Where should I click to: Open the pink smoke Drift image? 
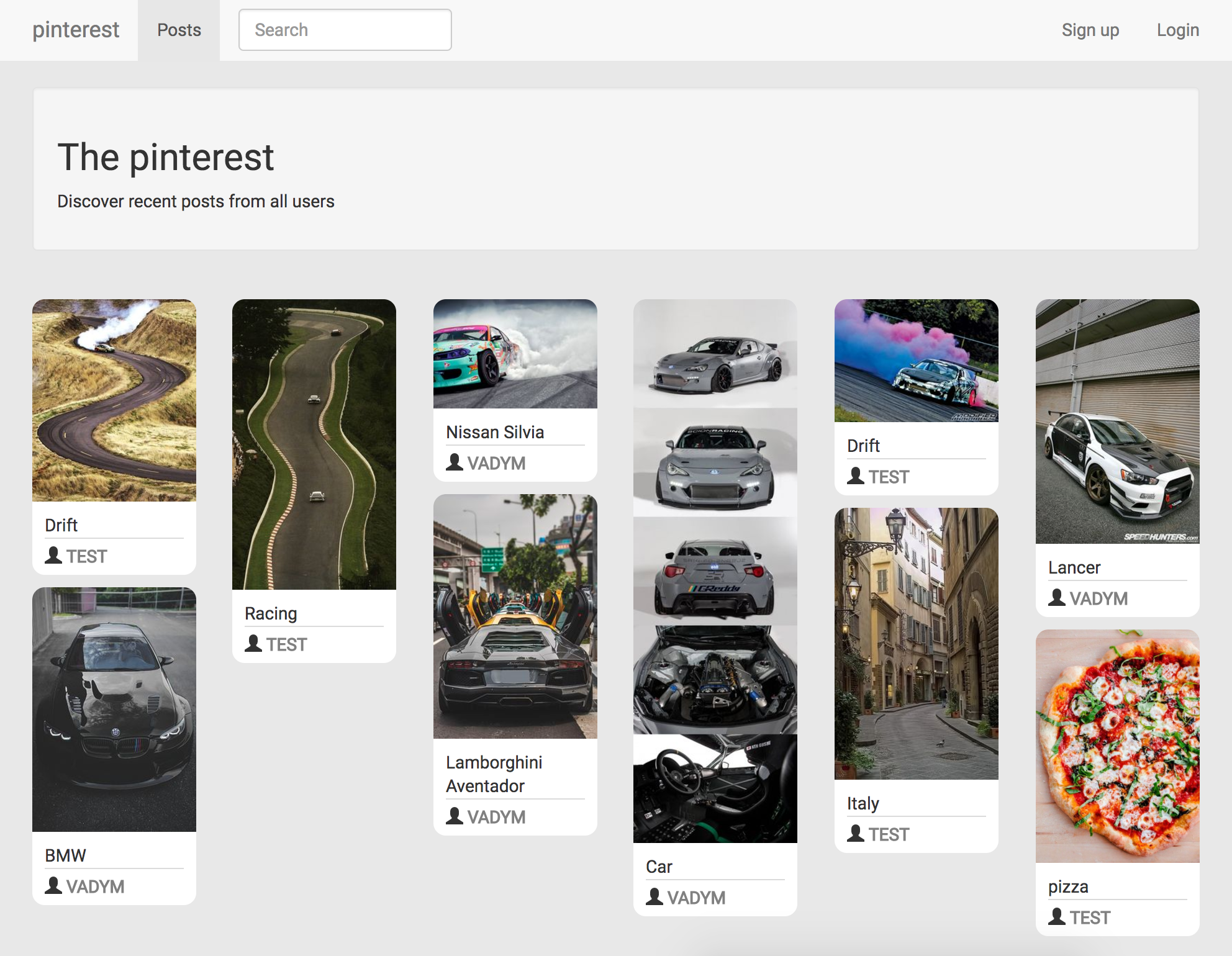click(x=917, y=361)
